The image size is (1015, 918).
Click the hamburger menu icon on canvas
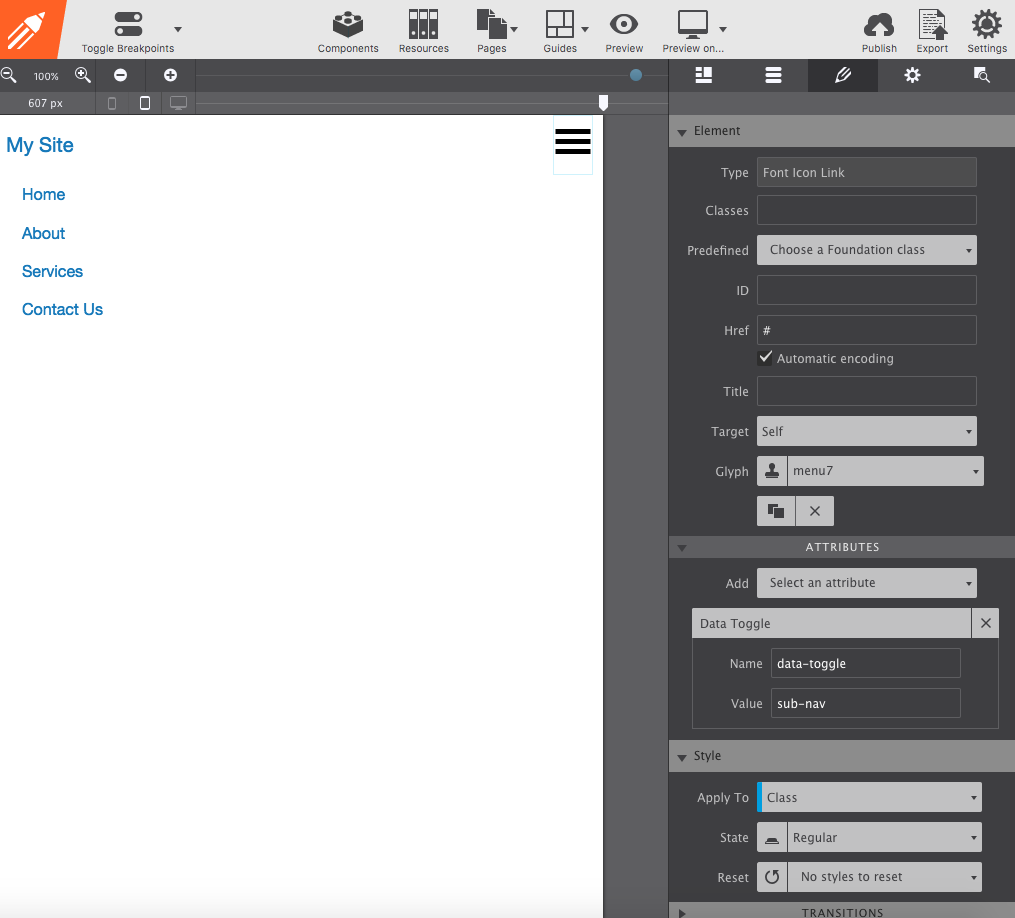click(573, 142)
